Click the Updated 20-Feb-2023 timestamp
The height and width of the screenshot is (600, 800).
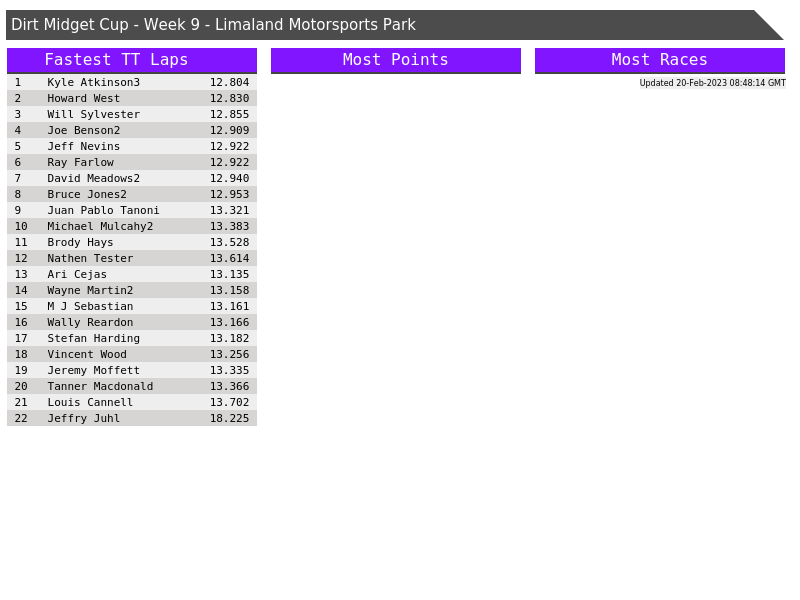[x=712, y=83]
